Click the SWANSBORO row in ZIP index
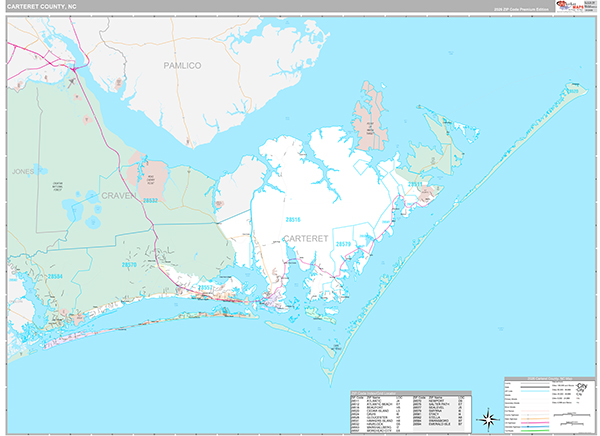Viewport: 600px width, 436px height. coord(439,421)
